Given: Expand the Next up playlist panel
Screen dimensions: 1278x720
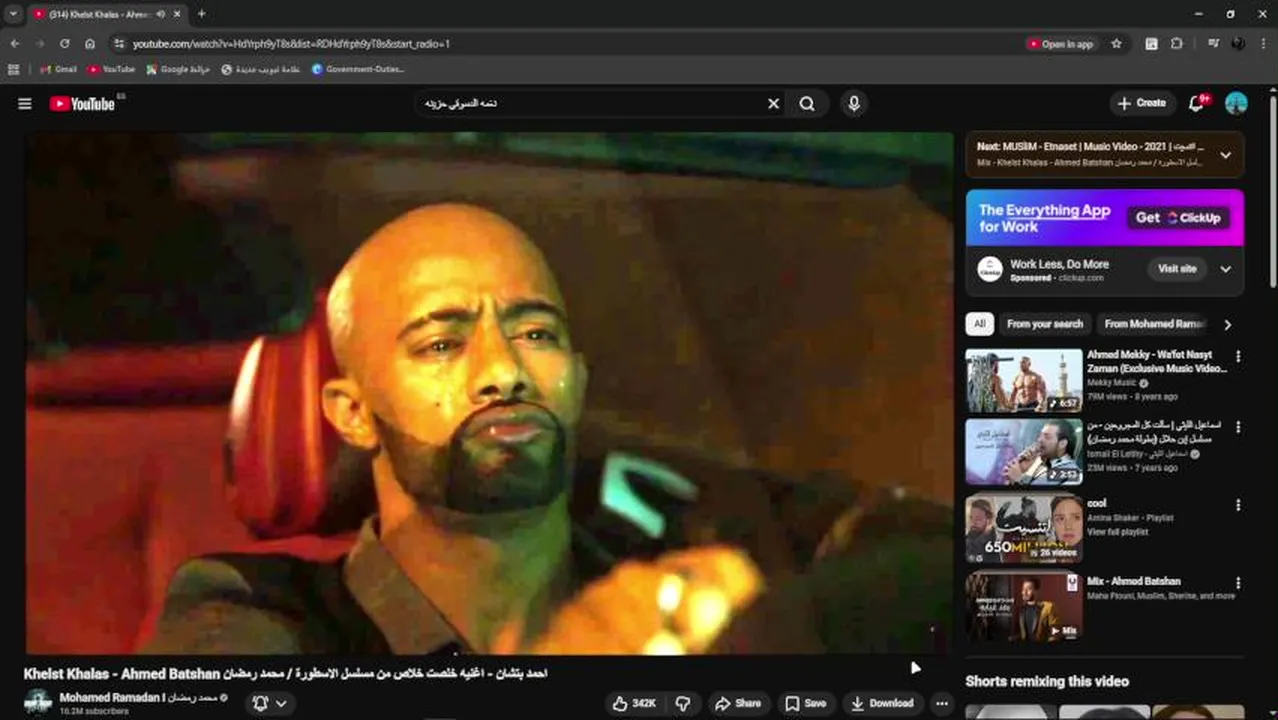Looking at the screenshot, I should (1225, 154).
